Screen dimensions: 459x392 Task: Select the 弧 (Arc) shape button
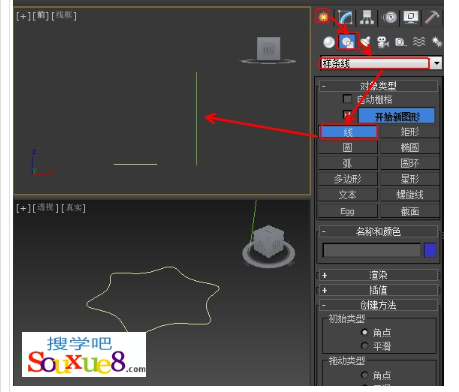(348, 163)
